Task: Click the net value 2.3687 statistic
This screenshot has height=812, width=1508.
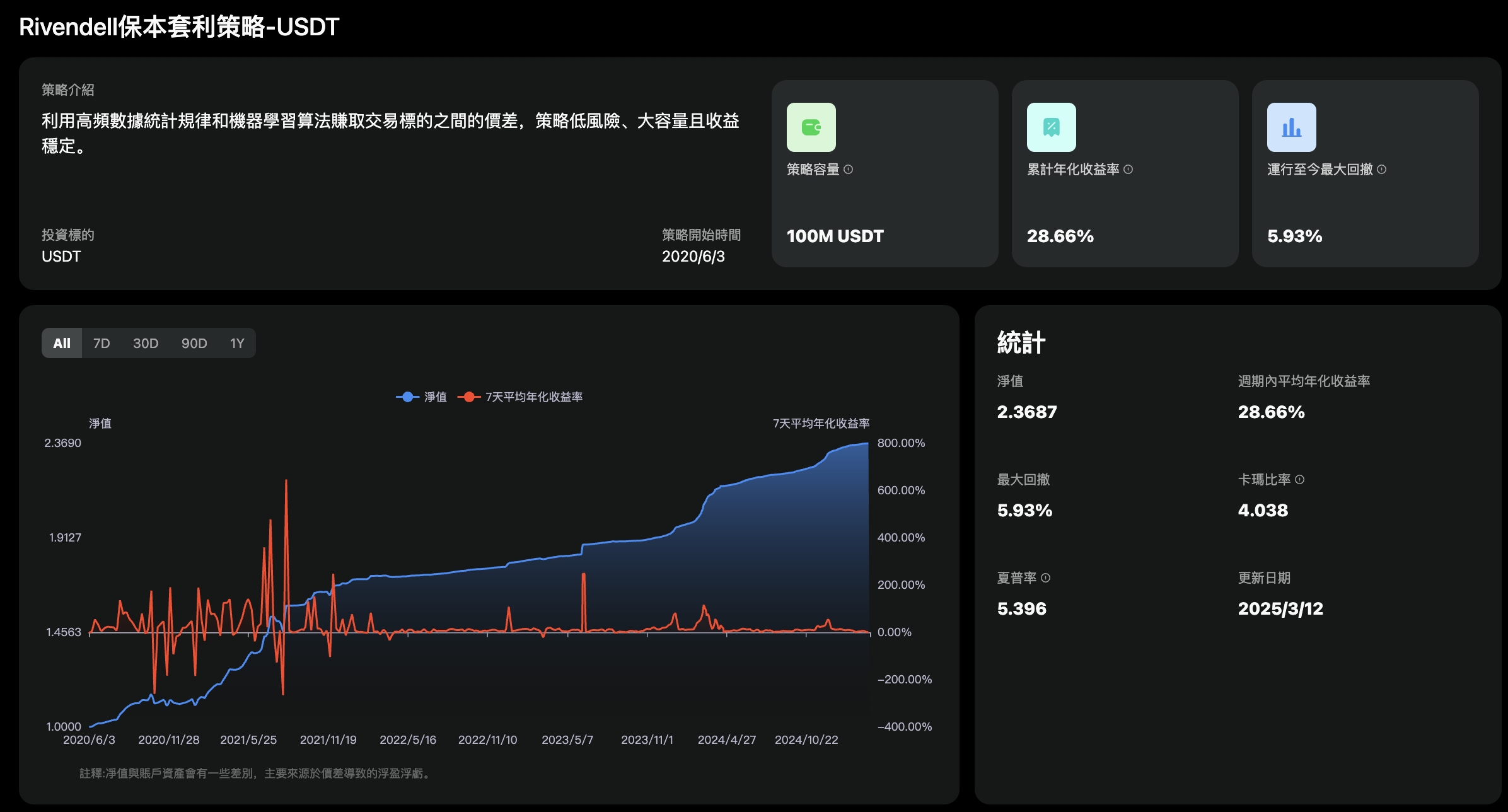Action: click(x=1026, y=412)
